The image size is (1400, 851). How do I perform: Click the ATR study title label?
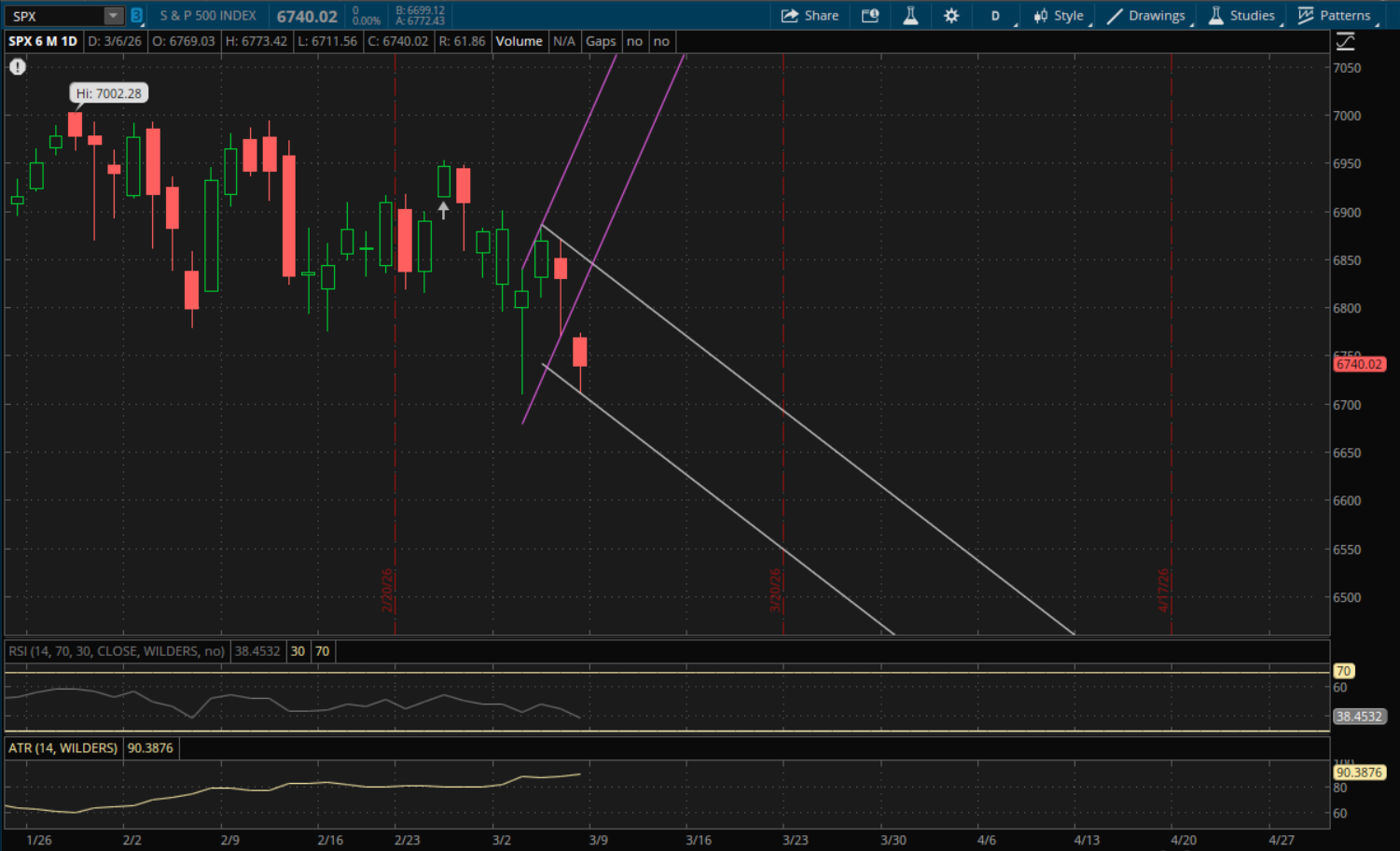[x=62, y=748]
